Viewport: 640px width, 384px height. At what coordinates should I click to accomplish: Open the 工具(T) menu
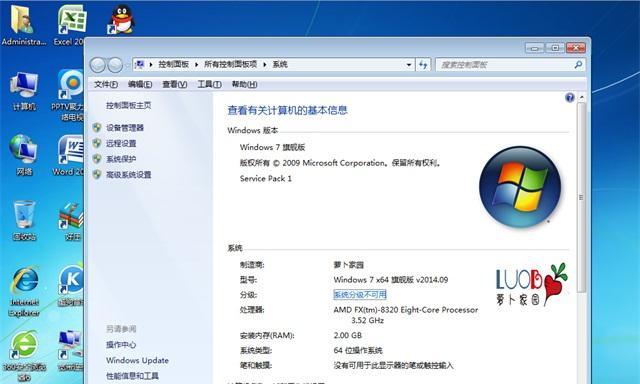click(x=209, y=84)
